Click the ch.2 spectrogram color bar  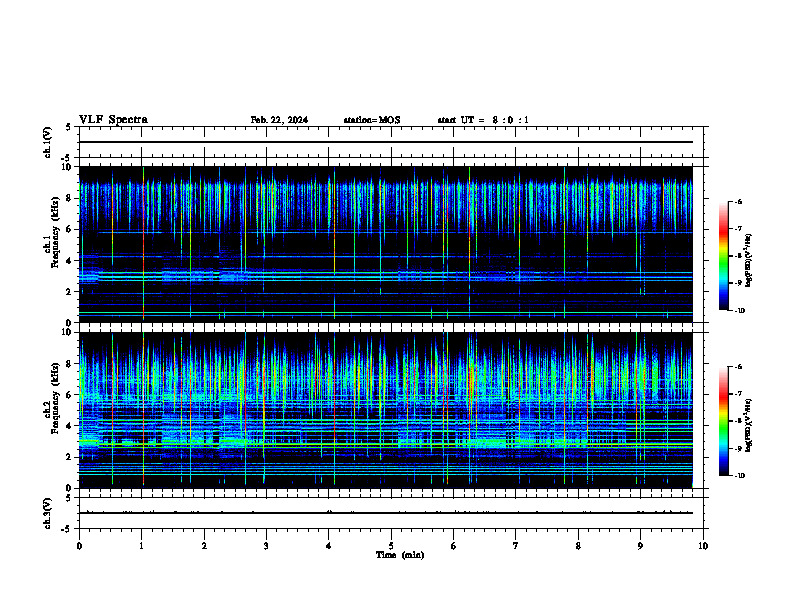[x=723, y=421]
